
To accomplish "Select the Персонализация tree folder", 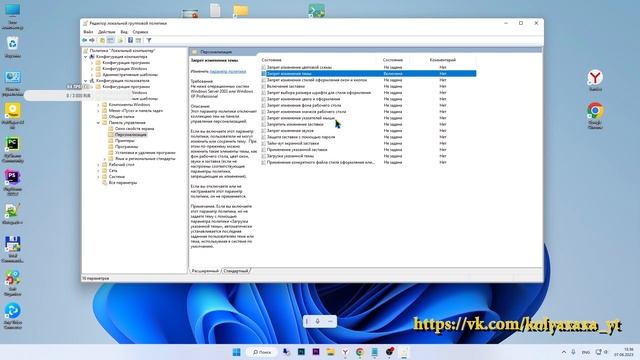I will click(x=131, y=135).
